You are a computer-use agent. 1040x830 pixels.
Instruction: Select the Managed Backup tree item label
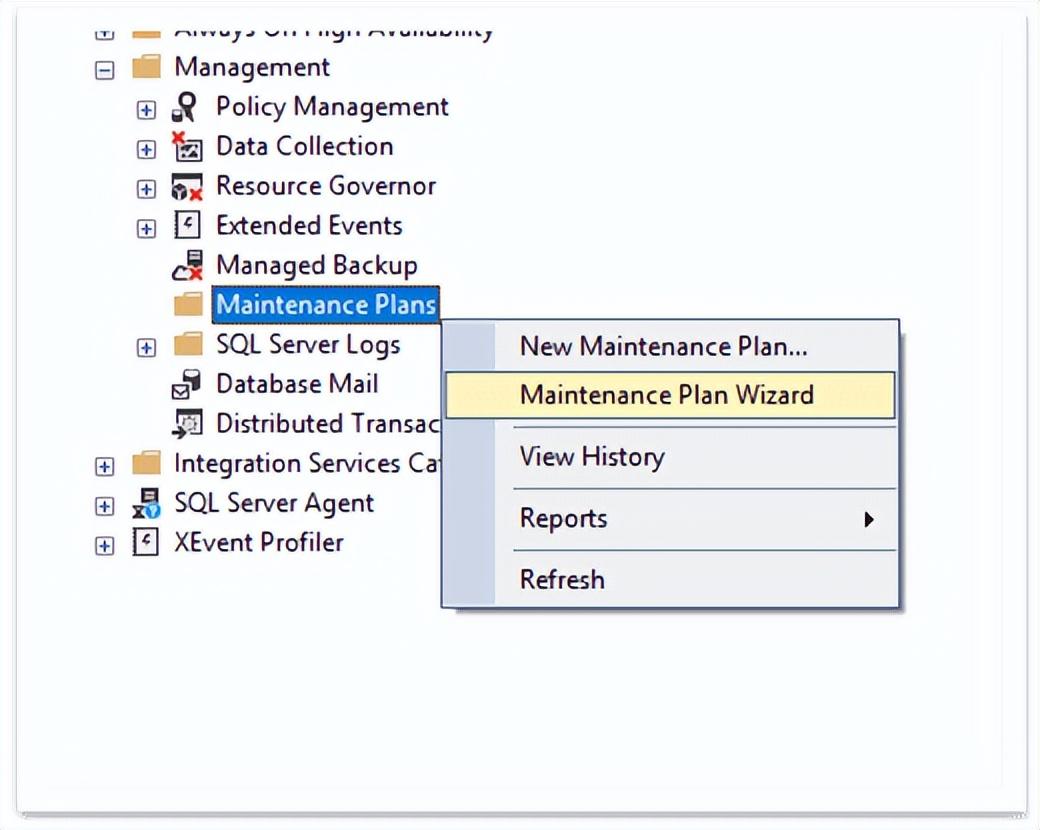point(316,266)
